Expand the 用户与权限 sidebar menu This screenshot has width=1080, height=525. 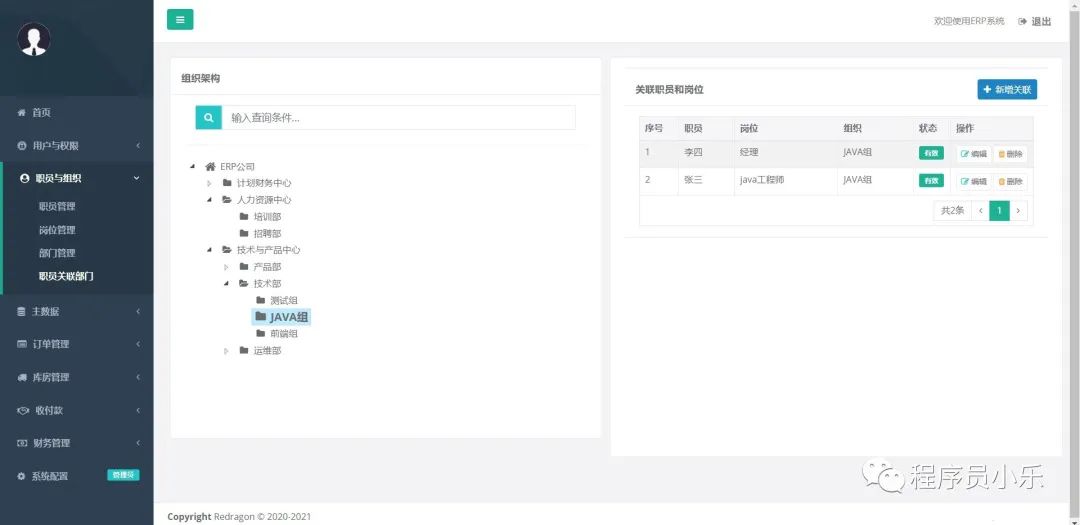[77, 145]
